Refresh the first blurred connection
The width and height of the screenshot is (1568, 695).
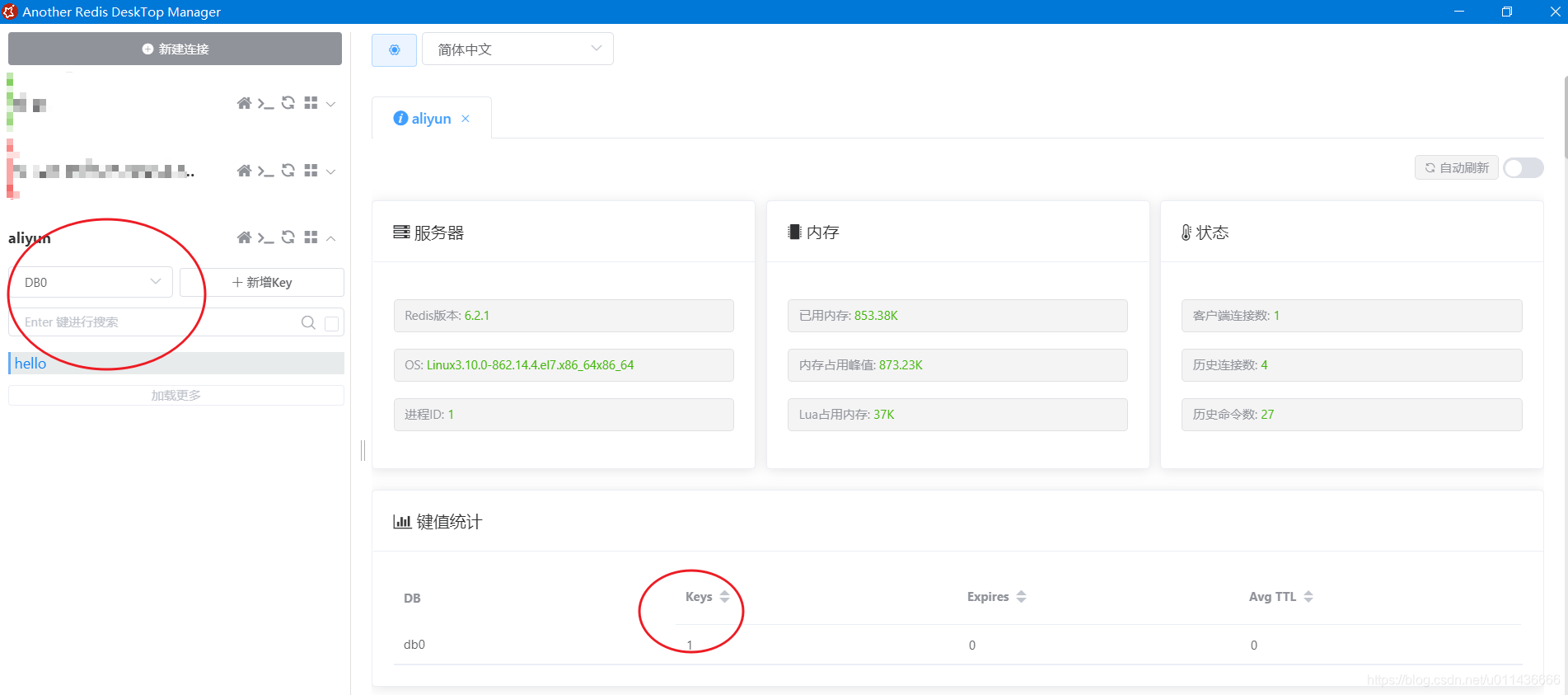[288, 103]
